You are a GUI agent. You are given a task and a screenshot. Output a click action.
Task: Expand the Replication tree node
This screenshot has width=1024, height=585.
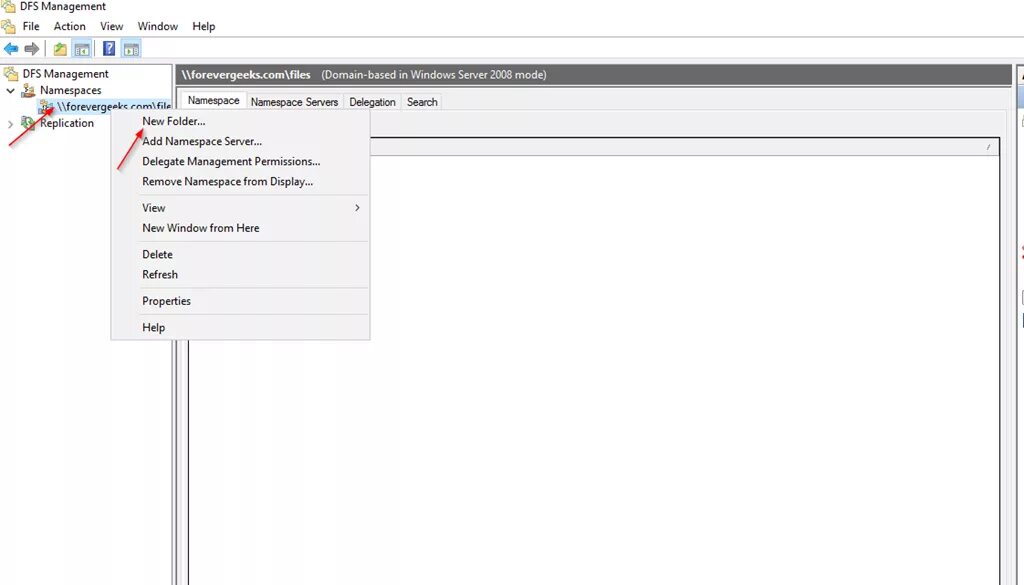(x=10, y=123)
